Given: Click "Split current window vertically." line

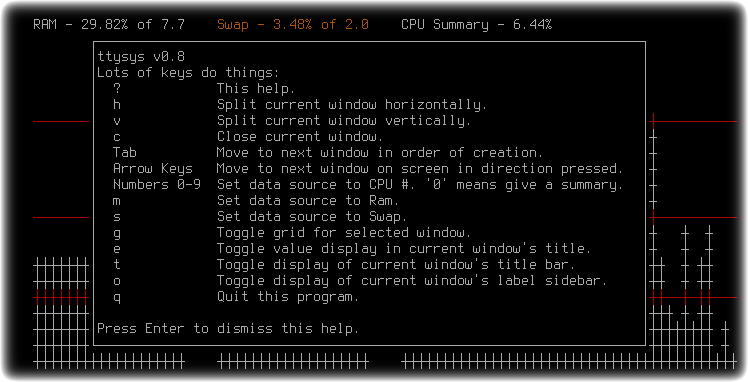Looking at the screenshot, I should coord(344,121).
